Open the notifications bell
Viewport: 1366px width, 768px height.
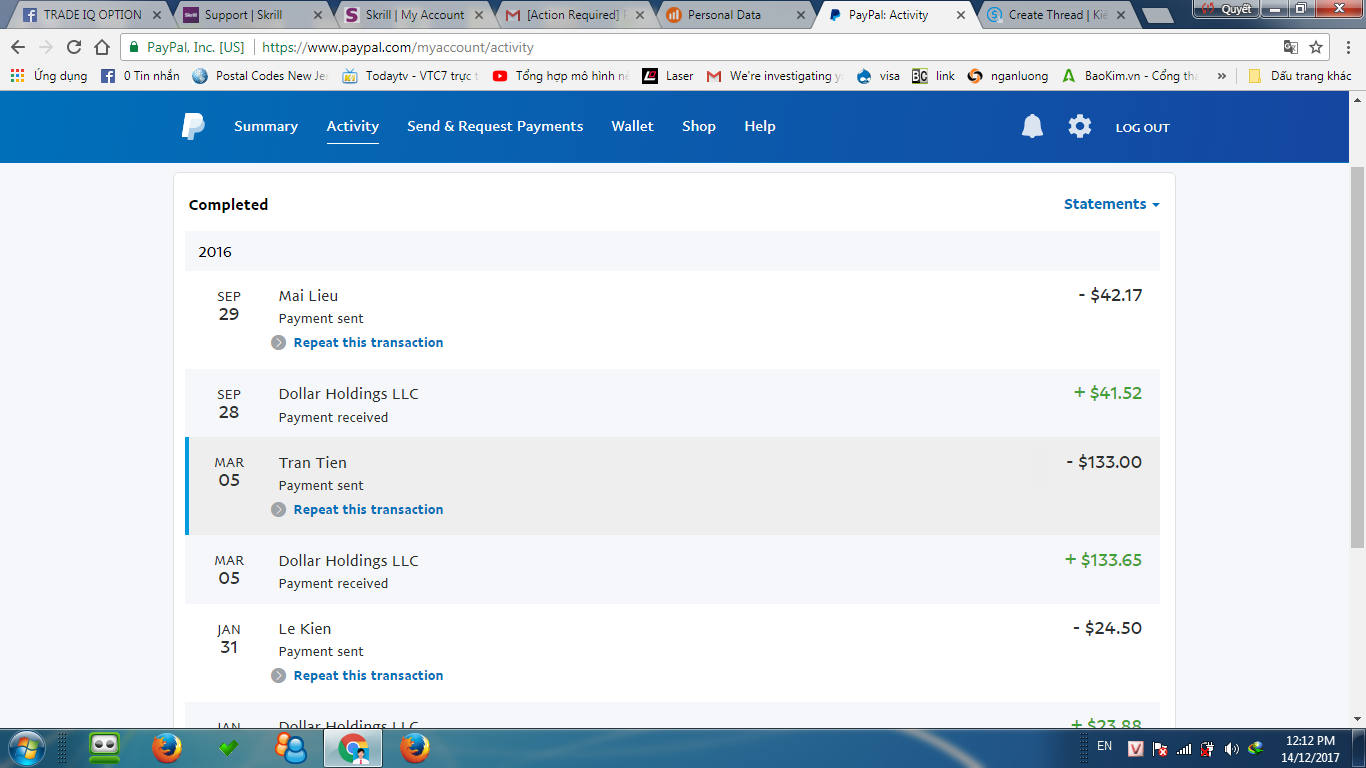tap(1032, 126)
